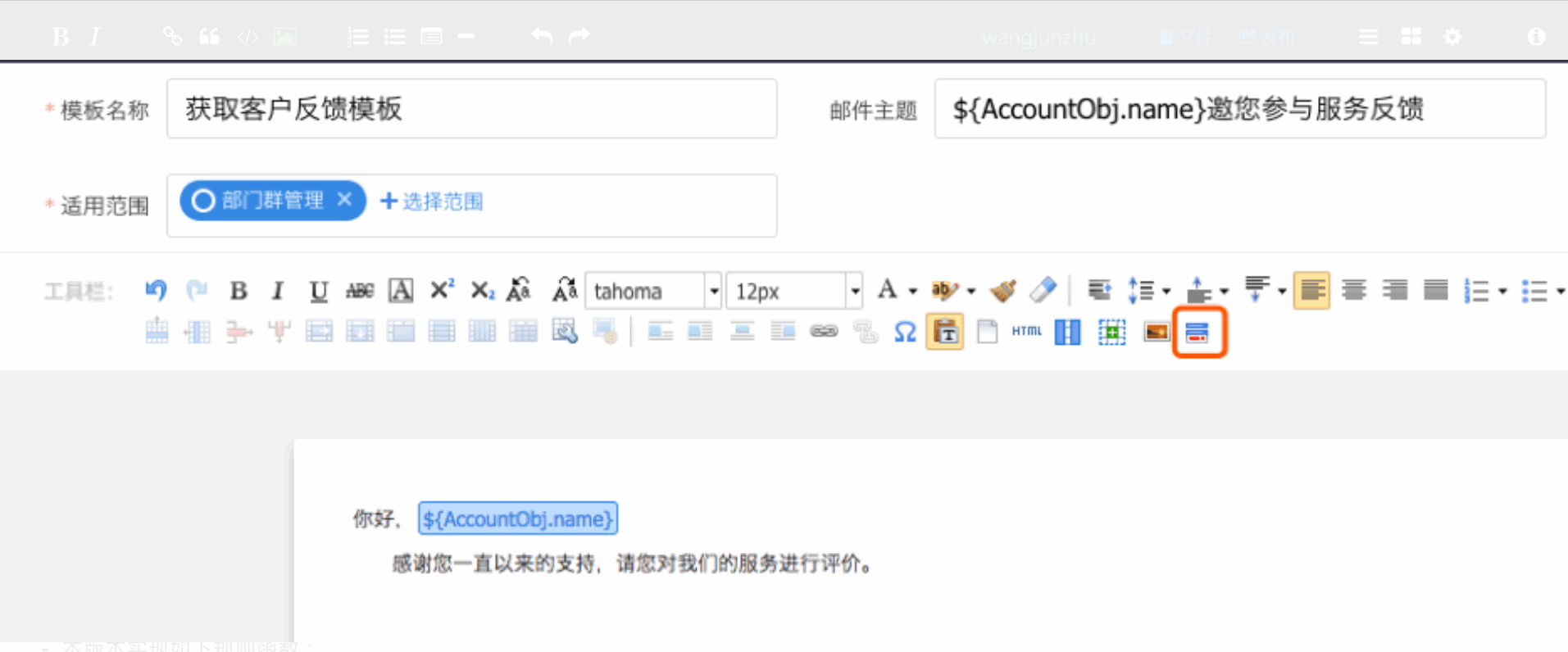Click the first letter-case conversion icon
1568x652 pixels.
[x=519, y=289]
